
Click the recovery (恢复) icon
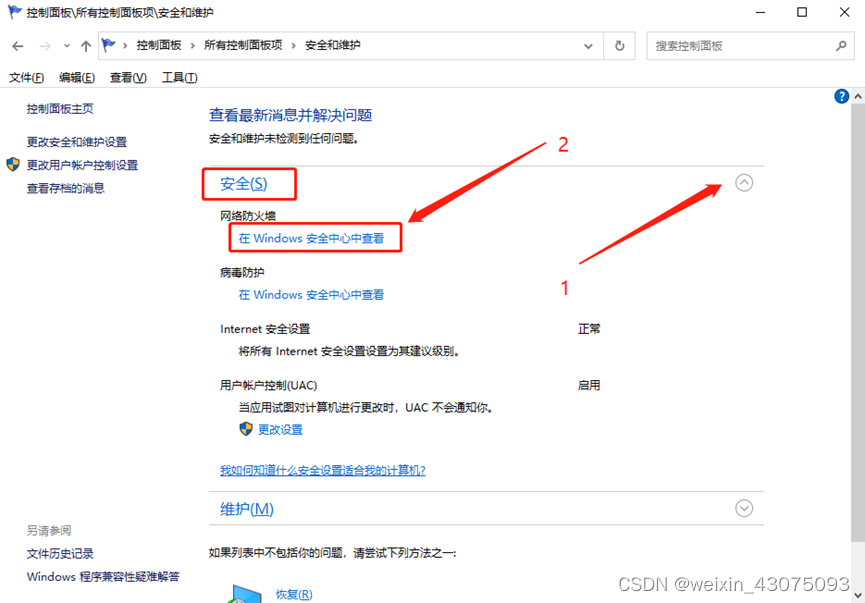246,594
